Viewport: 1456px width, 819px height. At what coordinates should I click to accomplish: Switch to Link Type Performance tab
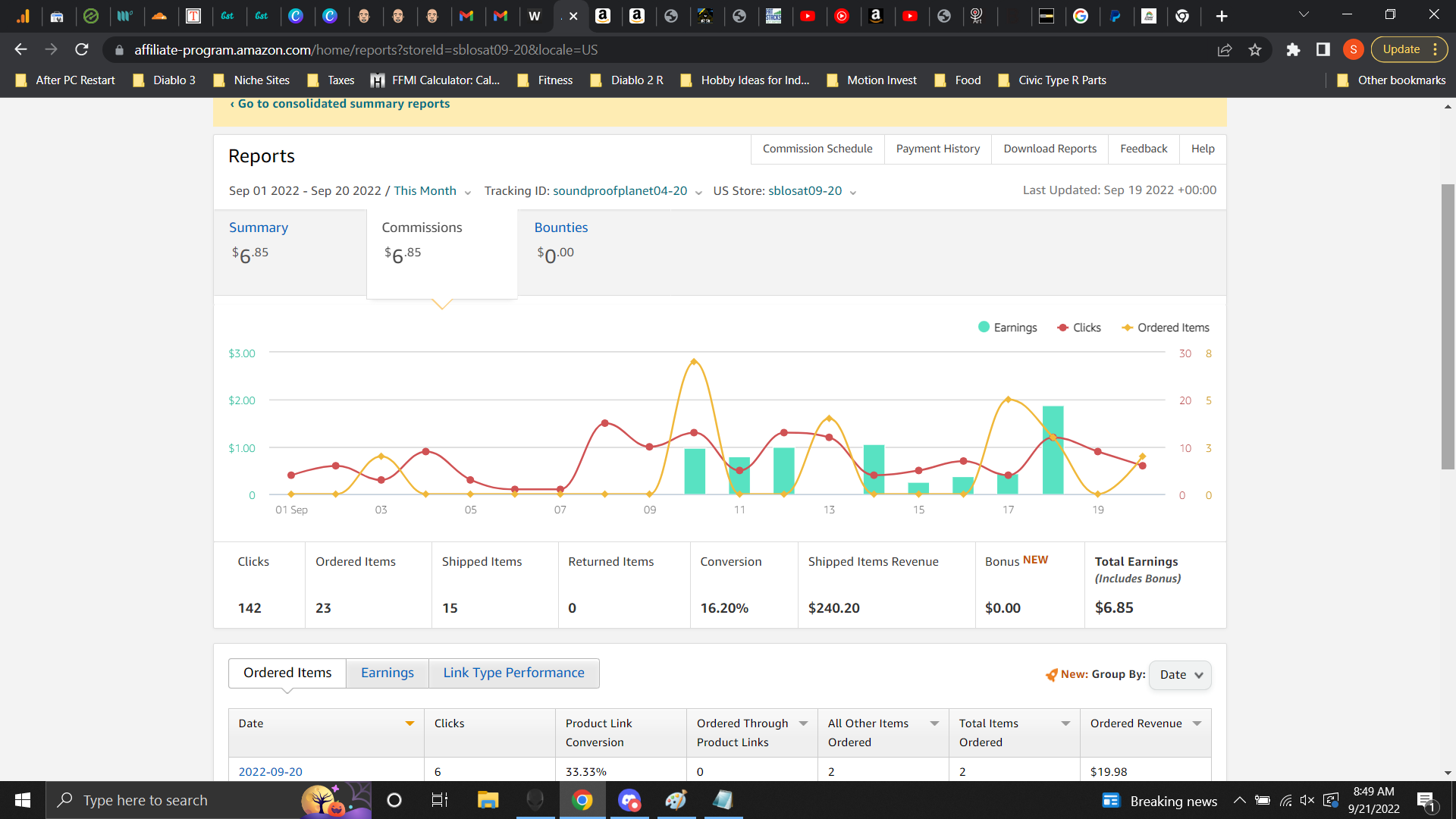click(514, 673)
